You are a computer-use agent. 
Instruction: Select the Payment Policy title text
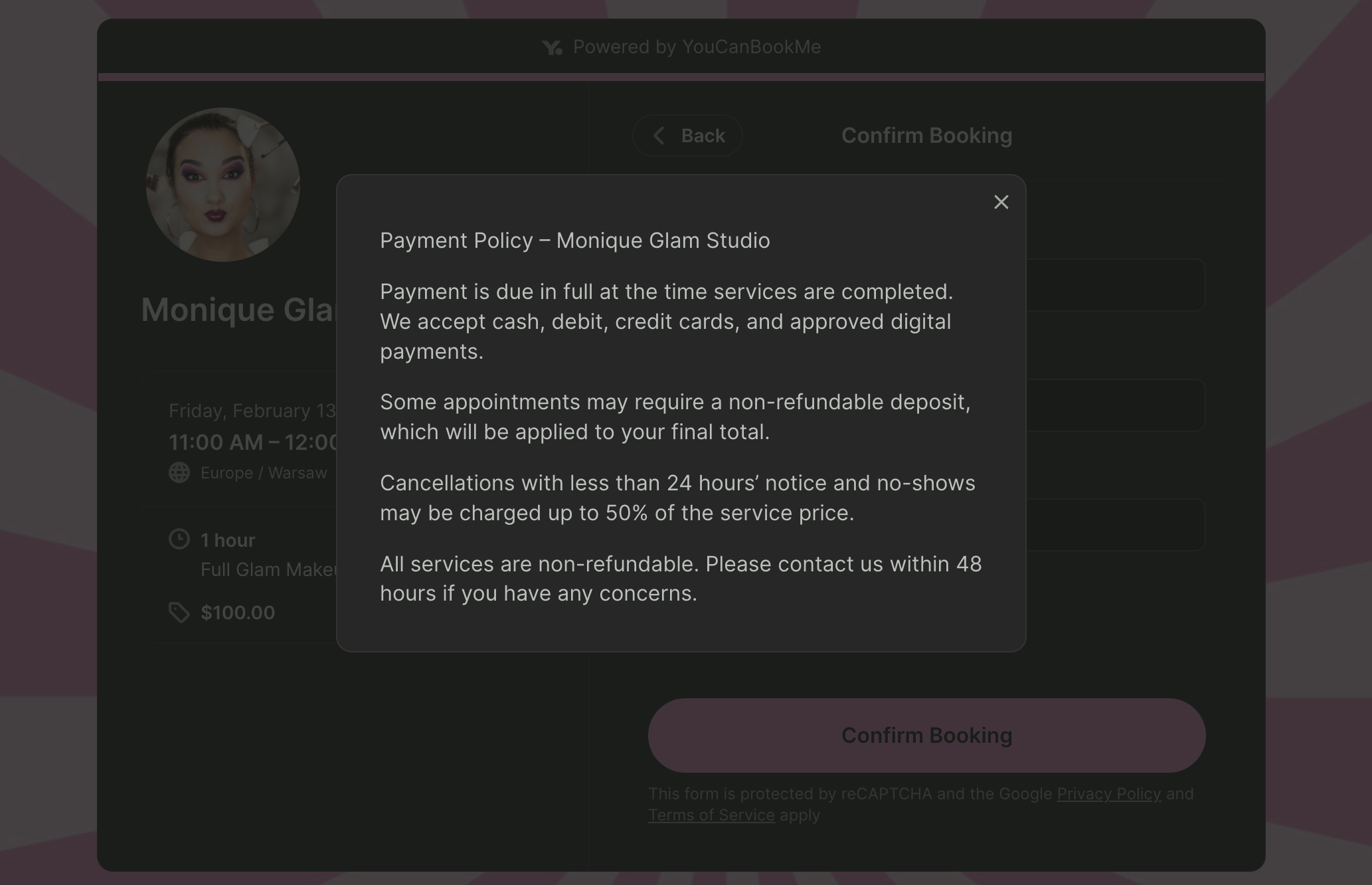pos(575,241)
